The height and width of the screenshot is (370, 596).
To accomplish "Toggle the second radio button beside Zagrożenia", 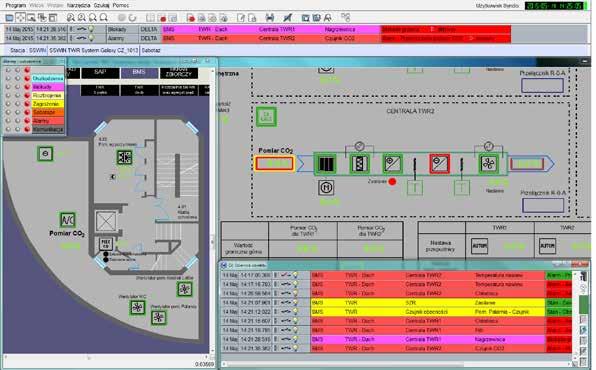I will tap(17, 104).
